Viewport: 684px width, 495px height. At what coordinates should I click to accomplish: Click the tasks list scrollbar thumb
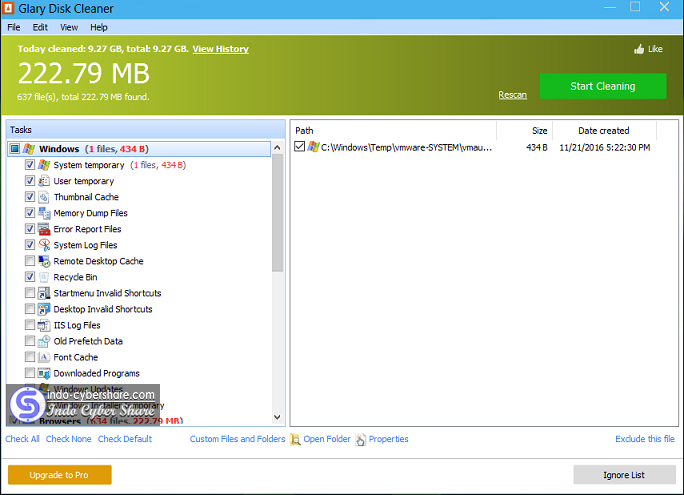[277, 213]
